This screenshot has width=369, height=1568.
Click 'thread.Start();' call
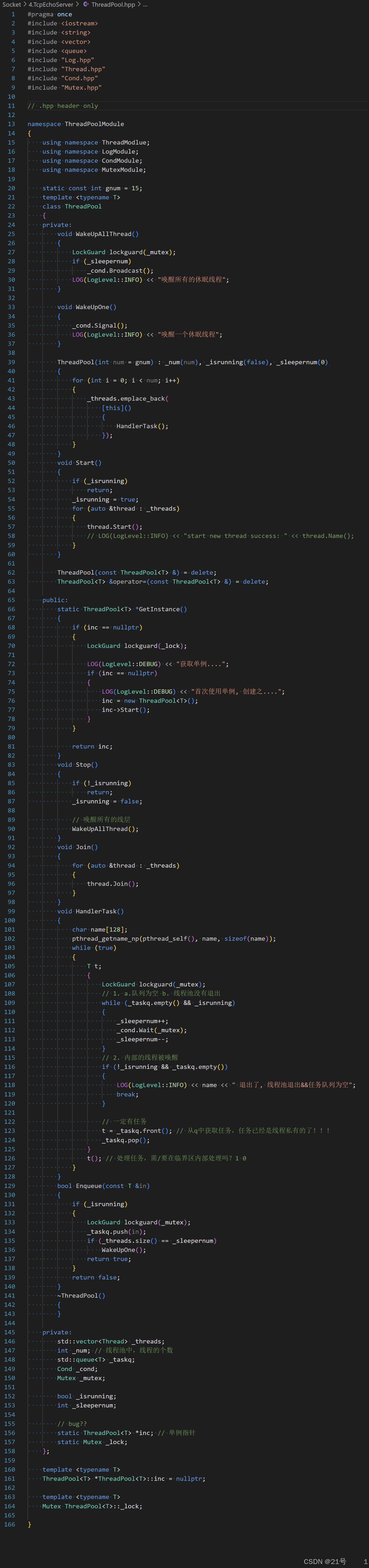point(115,526)
